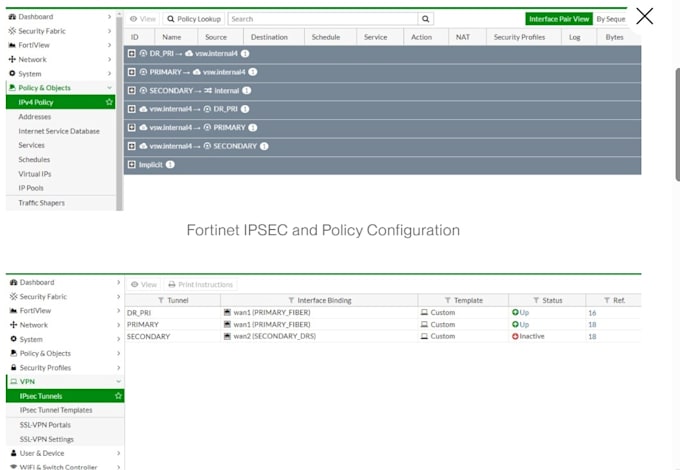The width and height of the screenshot is (680, 470).
Task: Click the System gear icon in top sidebar
Action: point(12,73)
